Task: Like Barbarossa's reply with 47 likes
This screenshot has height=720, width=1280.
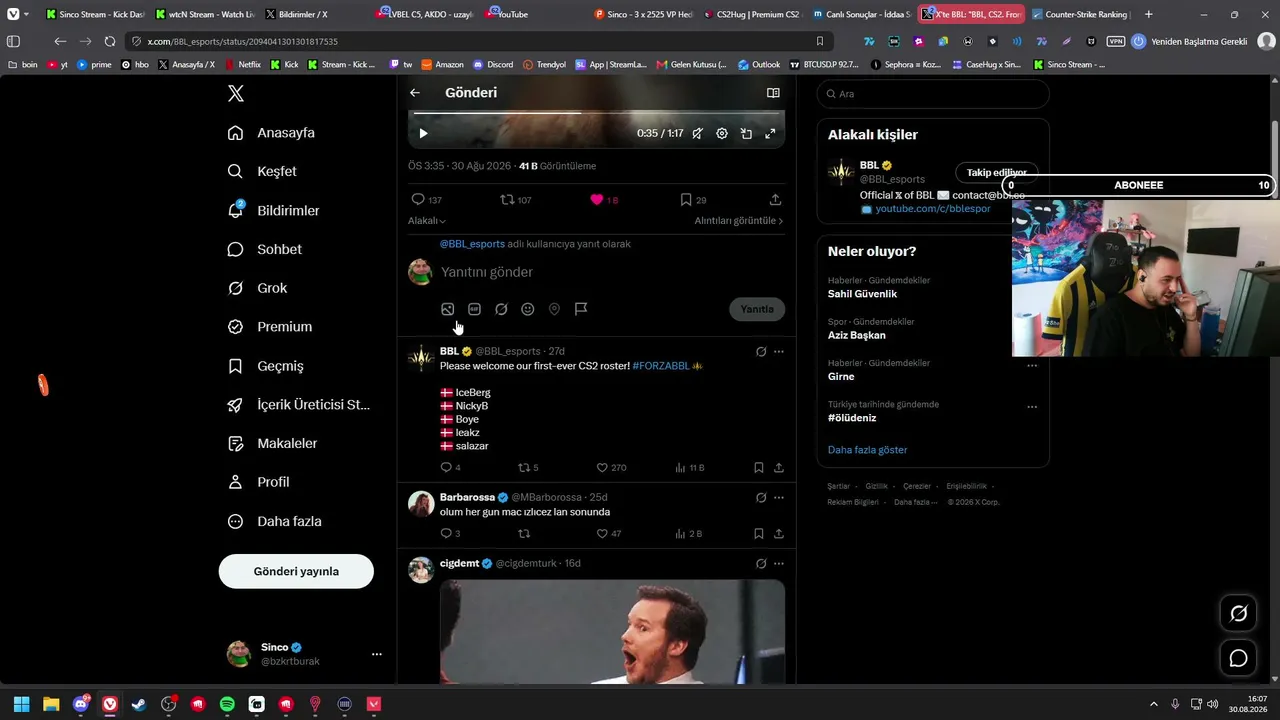Action: (609, 533)
